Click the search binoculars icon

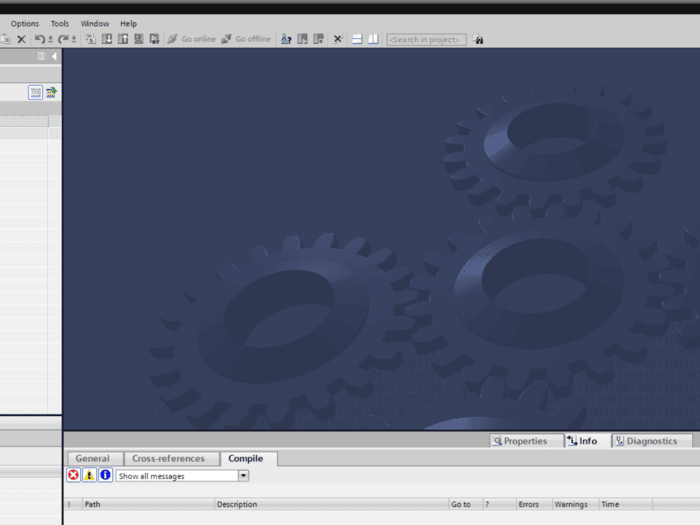[478, 39]
